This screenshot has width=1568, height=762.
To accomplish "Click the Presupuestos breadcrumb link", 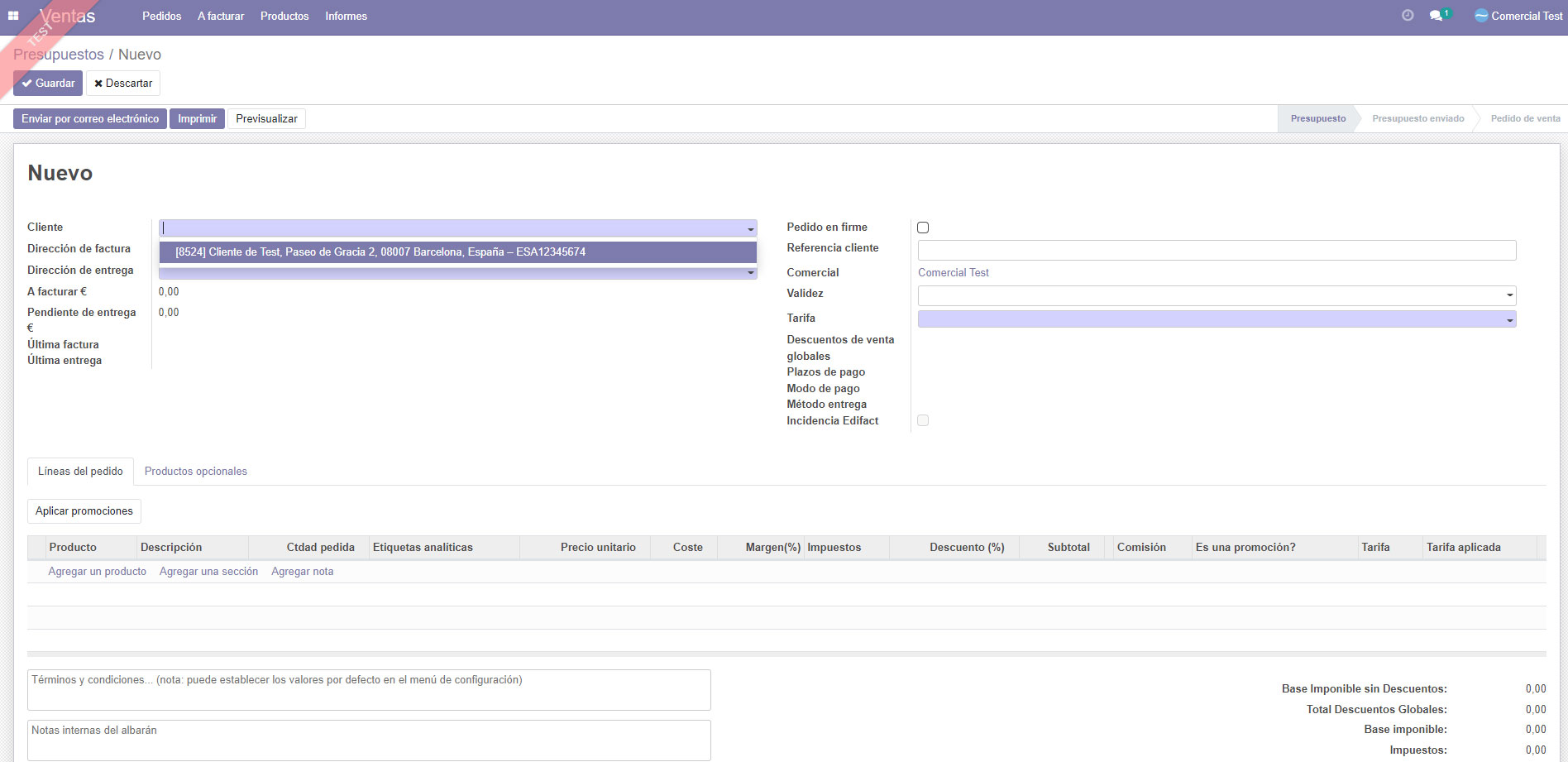I will pos(59,55).
